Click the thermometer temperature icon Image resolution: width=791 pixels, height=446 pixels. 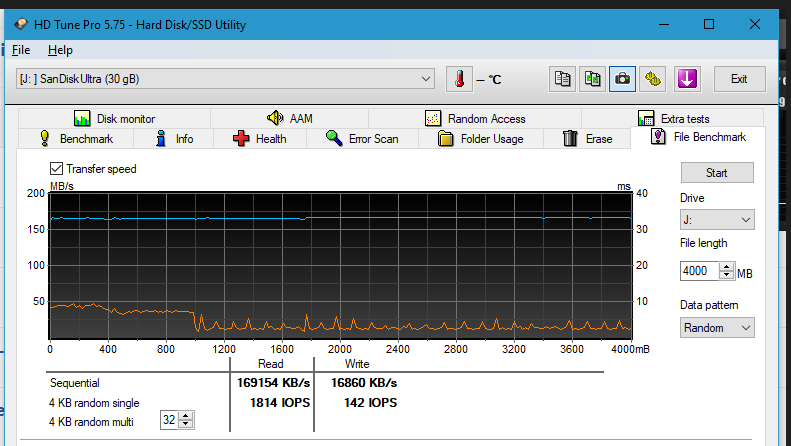(460, 79)
